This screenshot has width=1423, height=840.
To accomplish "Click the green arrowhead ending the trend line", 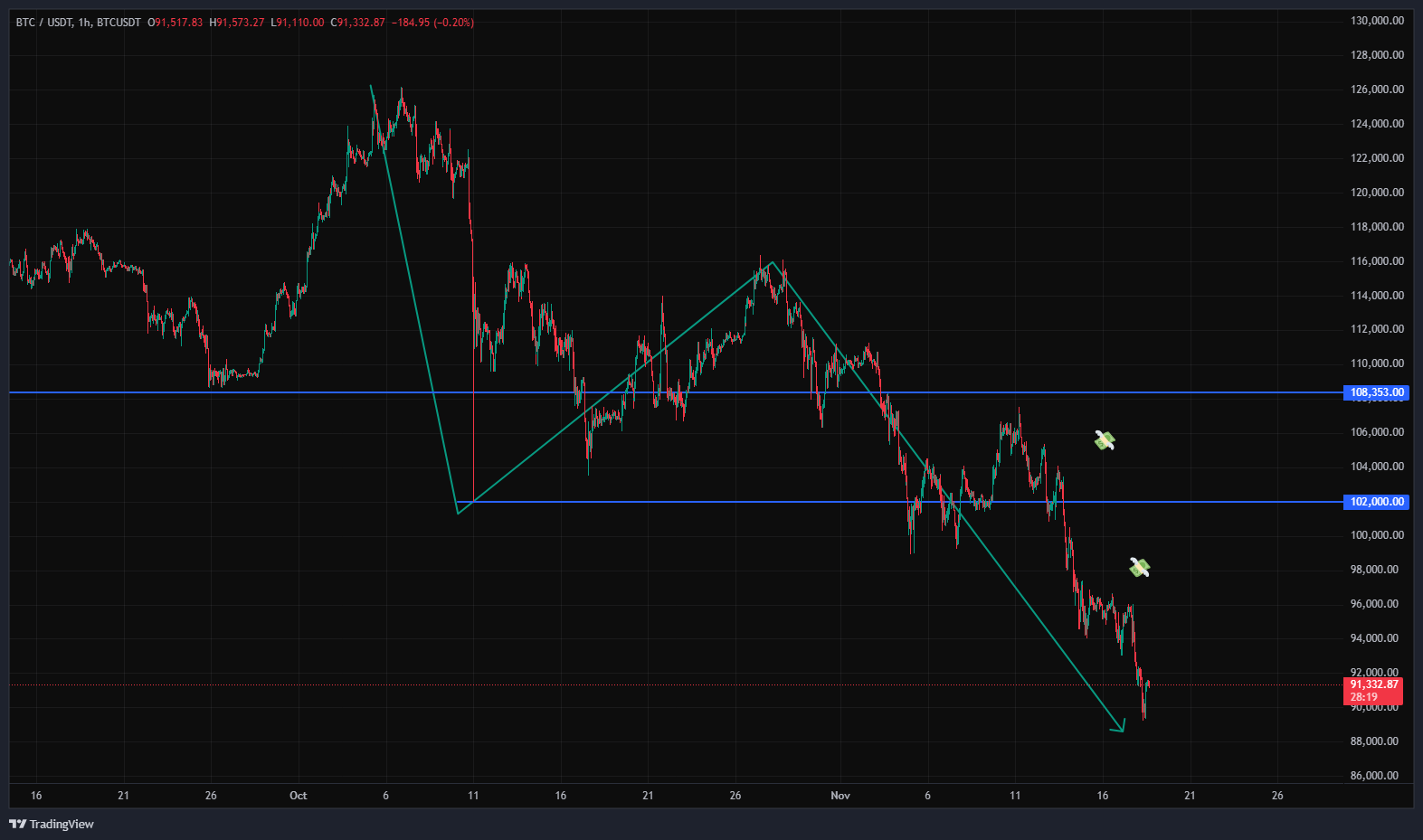I will click(1120, 726).
